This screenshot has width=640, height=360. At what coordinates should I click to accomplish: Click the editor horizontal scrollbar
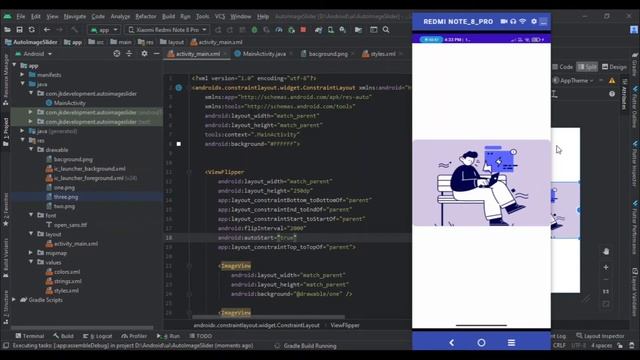point(269,317)
